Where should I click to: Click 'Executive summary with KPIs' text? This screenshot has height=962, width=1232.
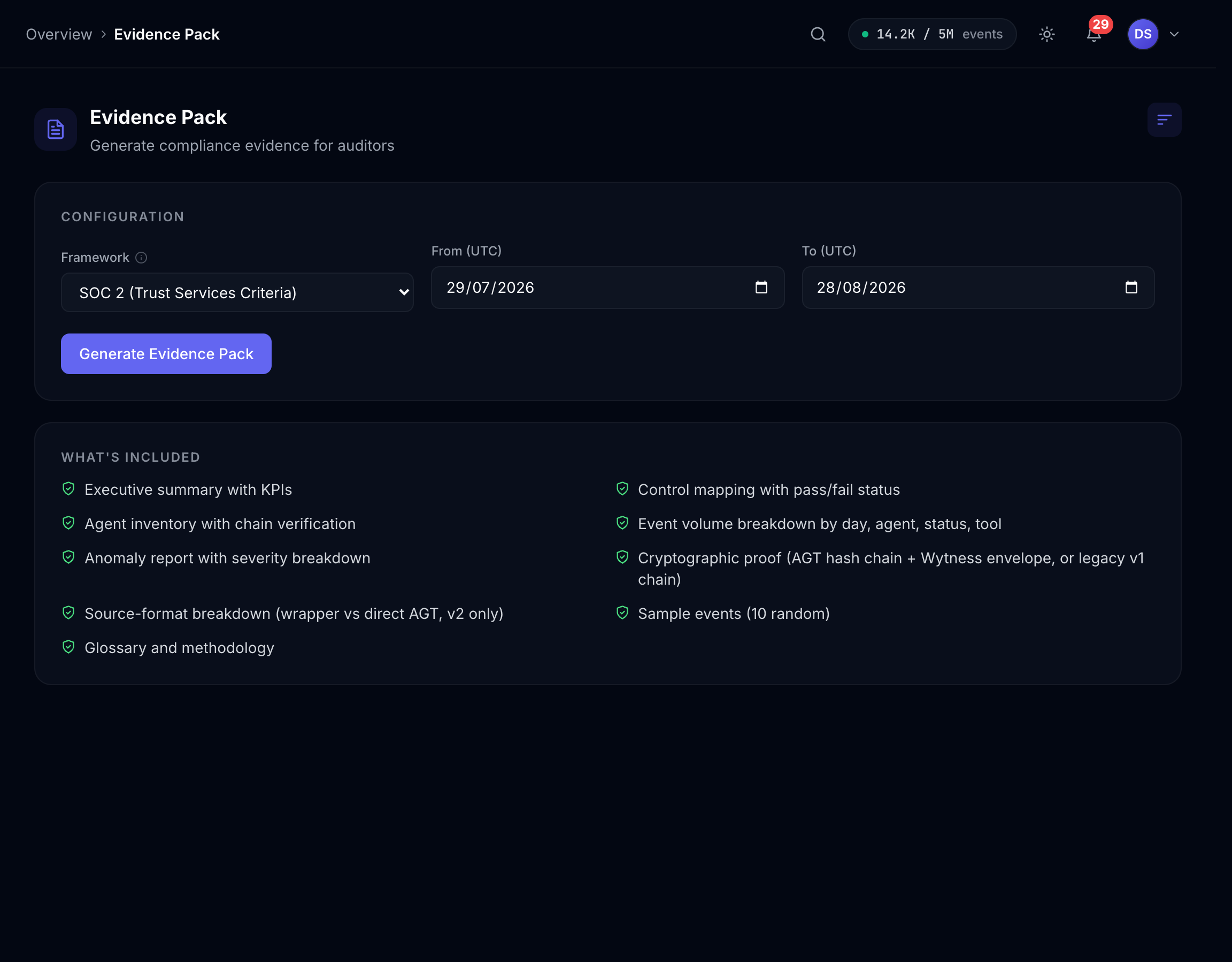[x=188, y=490]
